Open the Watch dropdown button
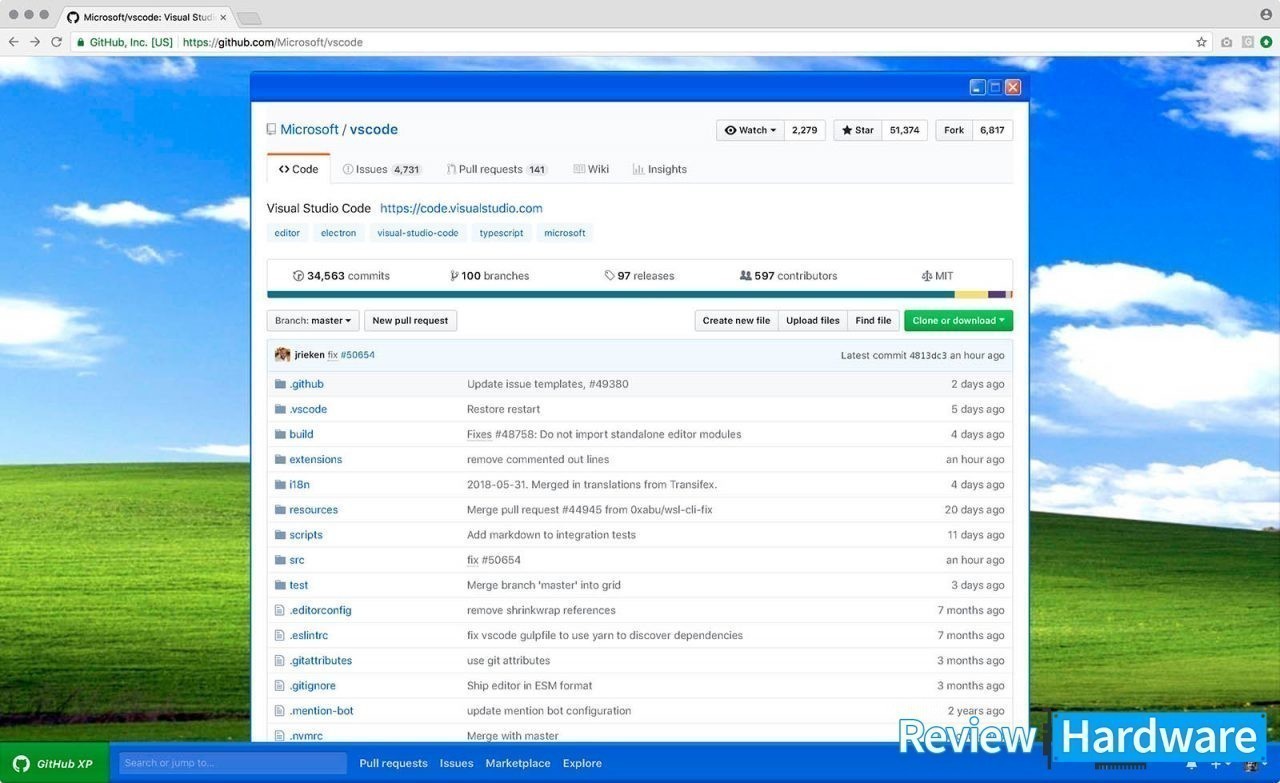 (x=750, y=130)
